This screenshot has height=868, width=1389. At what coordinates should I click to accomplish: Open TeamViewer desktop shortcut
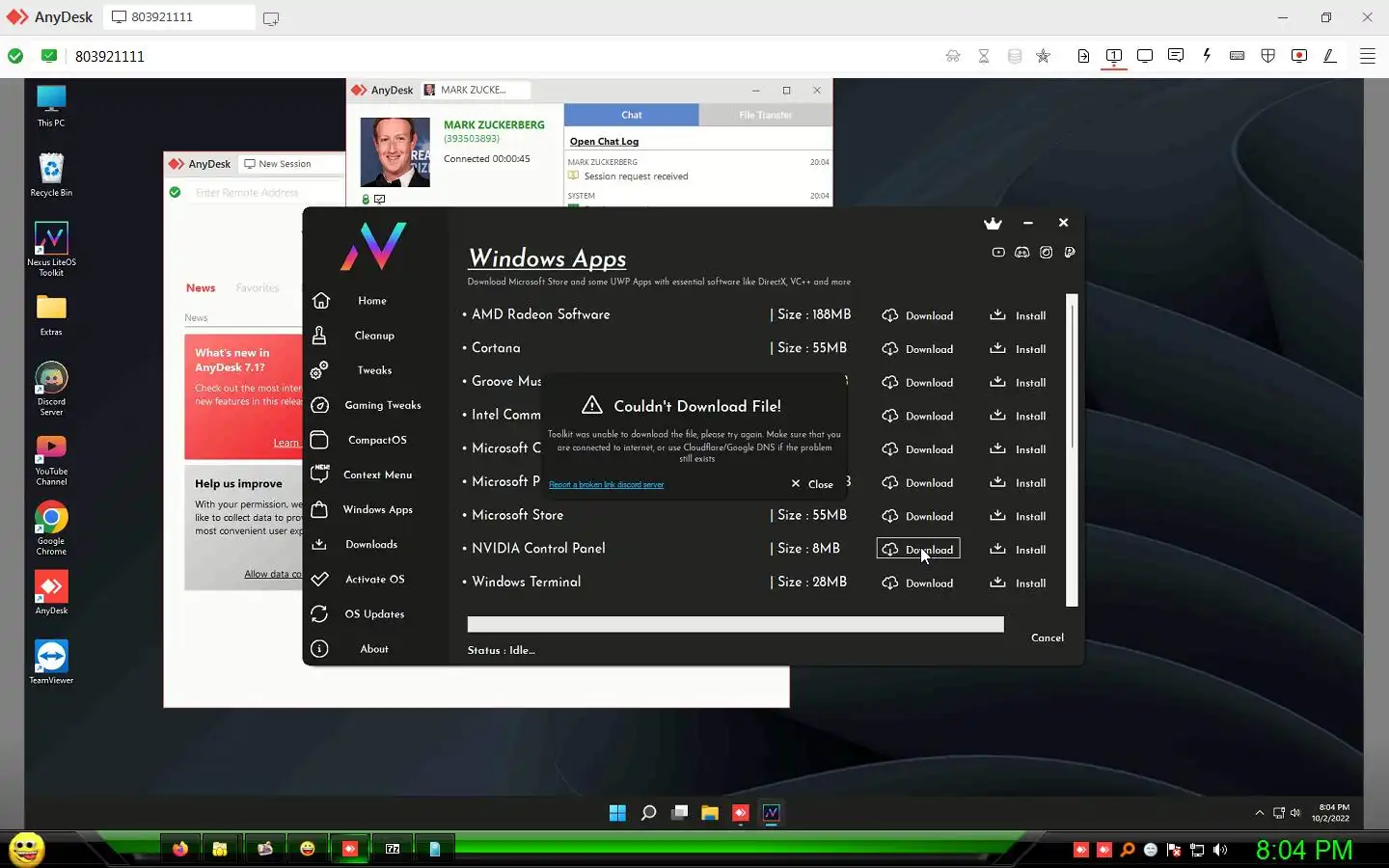51,662
